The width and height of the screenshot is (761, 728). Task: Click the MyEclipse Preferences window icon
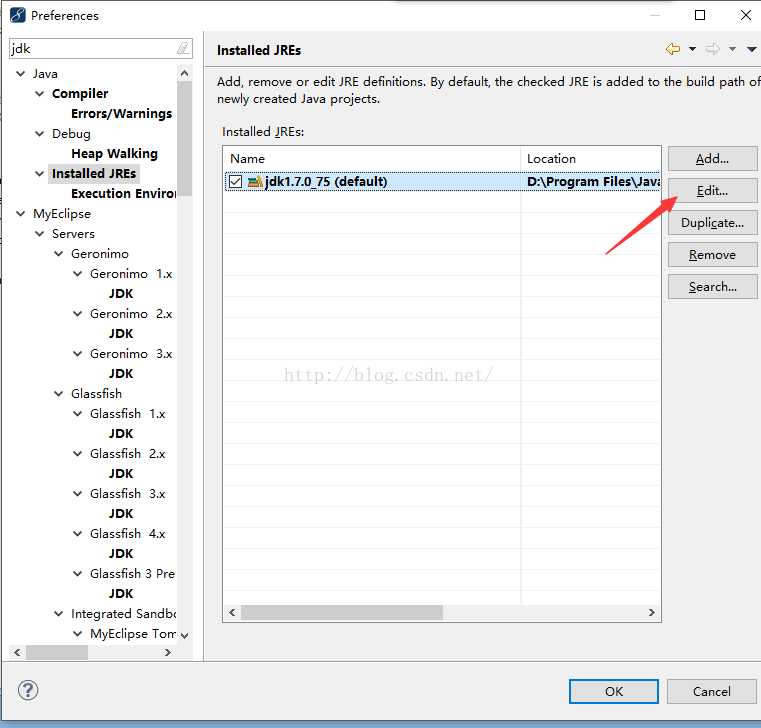(17, 15)
